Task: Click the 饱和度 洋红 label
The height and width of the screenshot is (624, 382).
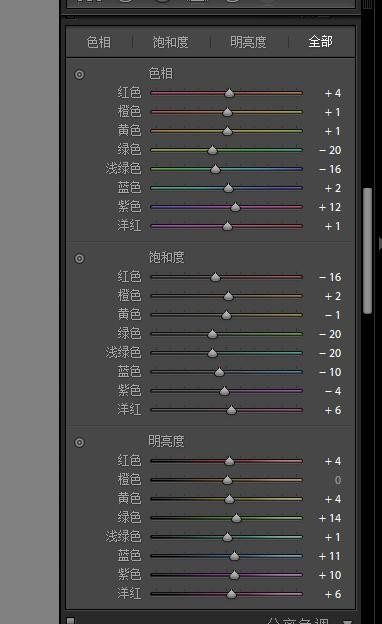Action: [129, 410]
